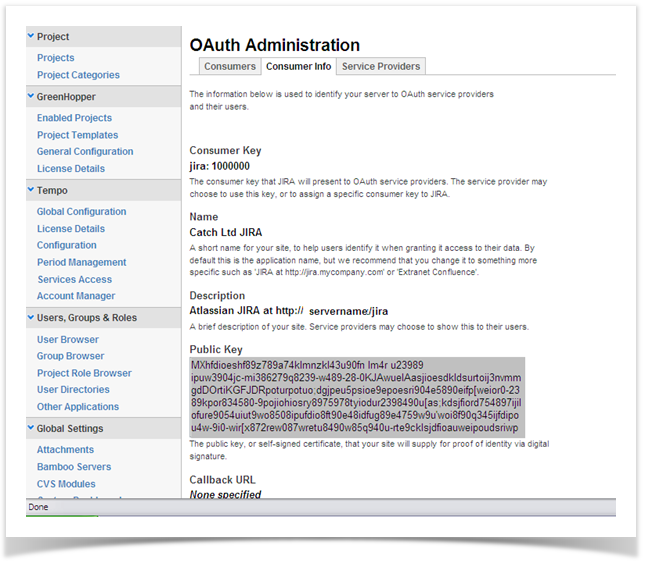Open Account Manager link

pyautogui.click(x=76, y=296)
